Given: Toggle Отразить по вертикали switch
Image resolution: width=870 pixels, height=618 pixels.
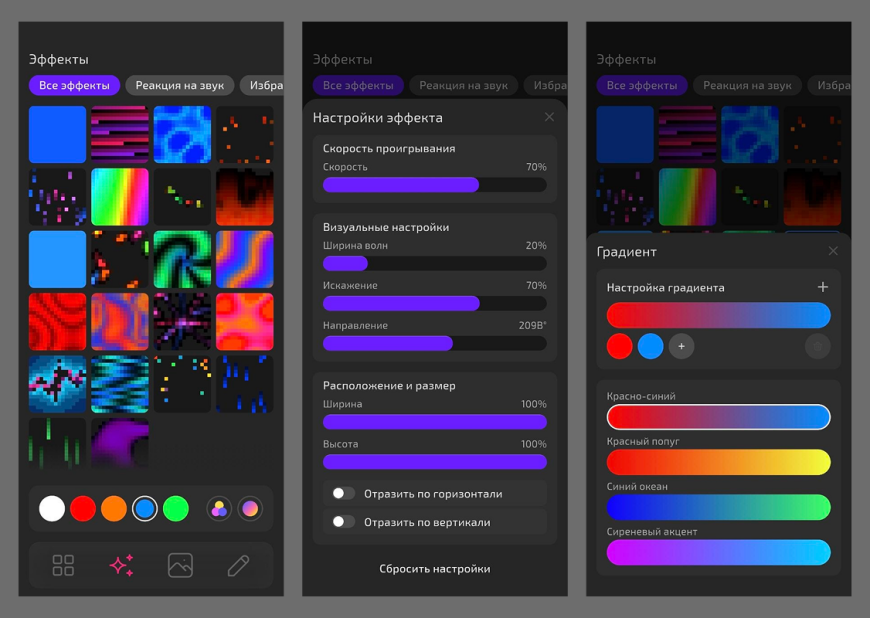Looking at the screenshot, I should pyautogui.click(x=343, y=521).
